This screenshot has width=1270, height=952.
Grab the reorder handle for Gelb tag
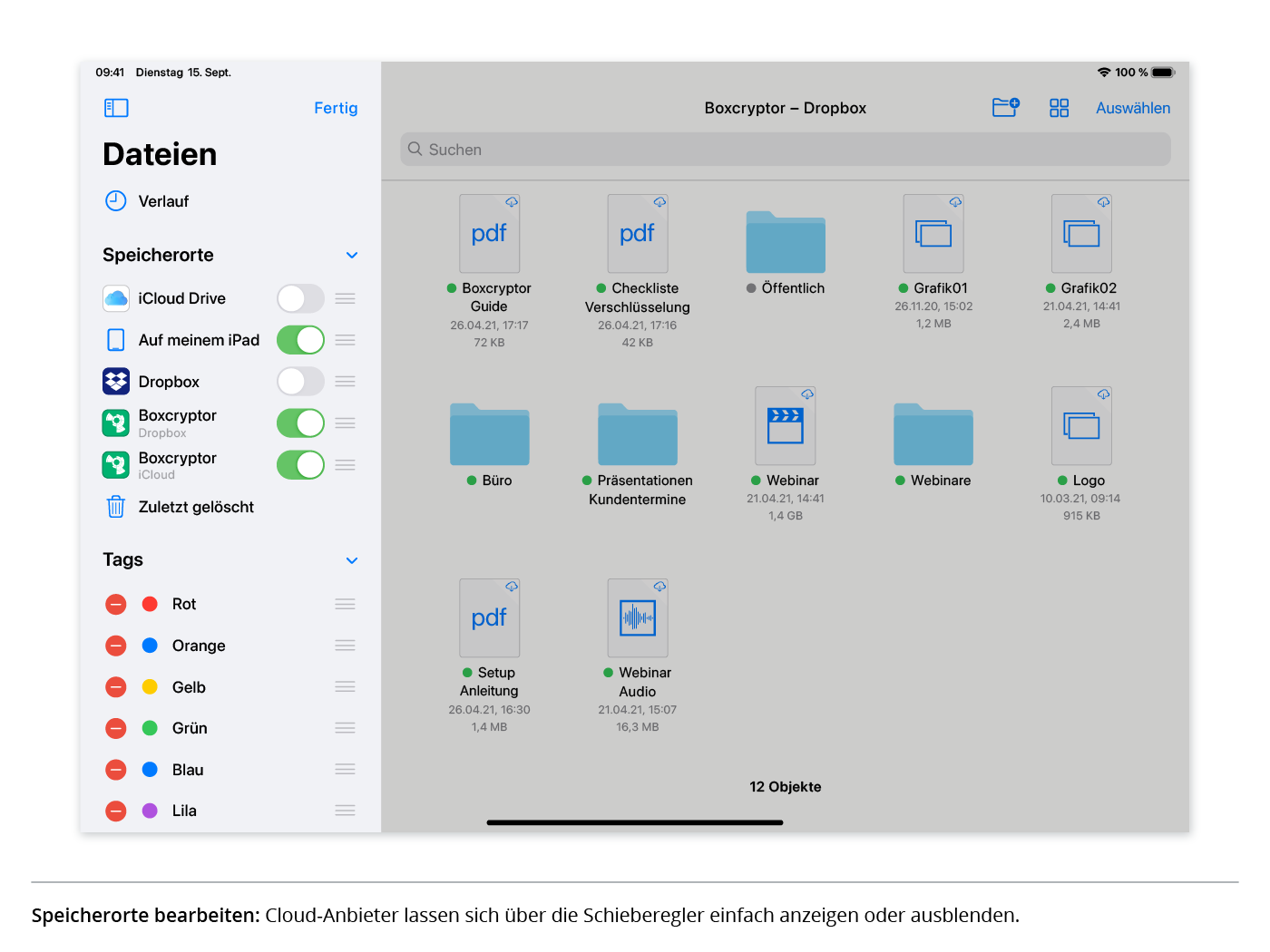point(345,687)
